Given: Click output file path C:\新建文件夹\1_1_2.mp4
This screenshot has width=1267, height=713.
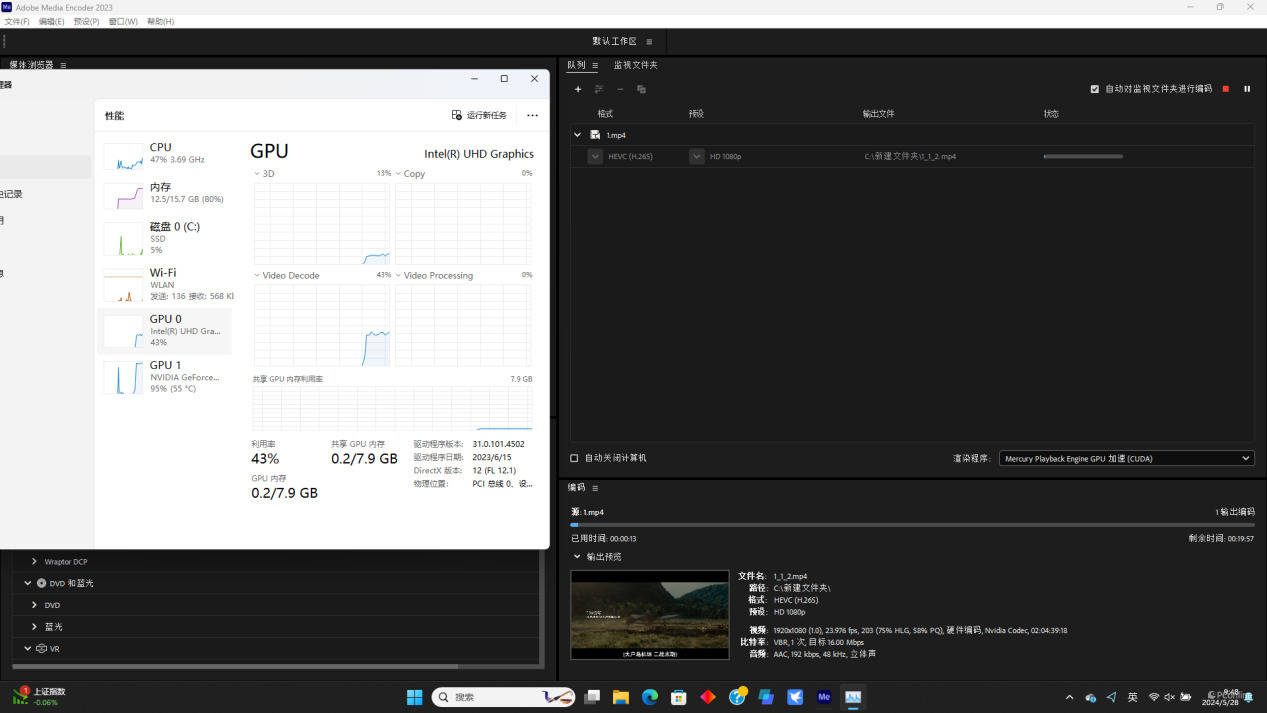Looking at the screenshot, I should tap(910, 157).
